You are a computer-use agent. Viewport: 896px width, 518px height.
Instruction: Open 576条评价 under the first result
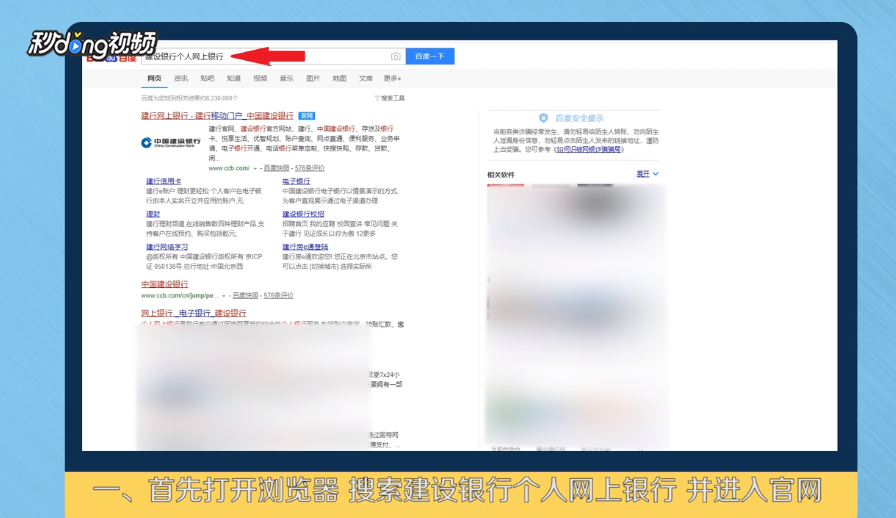310,168
